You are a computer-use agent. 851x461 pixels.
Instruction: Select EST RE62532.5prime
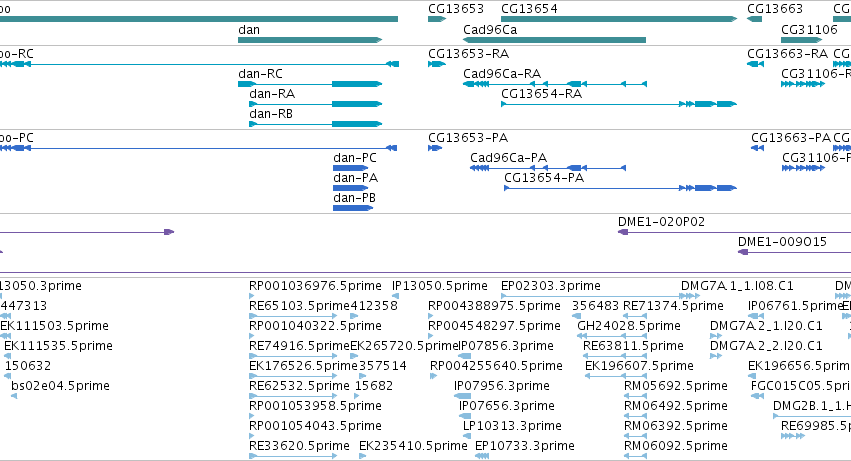[299, 387]
